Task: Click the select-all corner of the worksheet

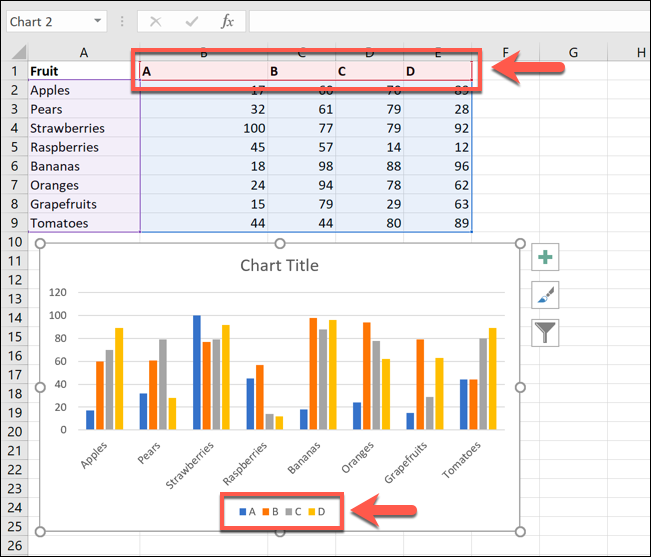Action: click(15, 52)
